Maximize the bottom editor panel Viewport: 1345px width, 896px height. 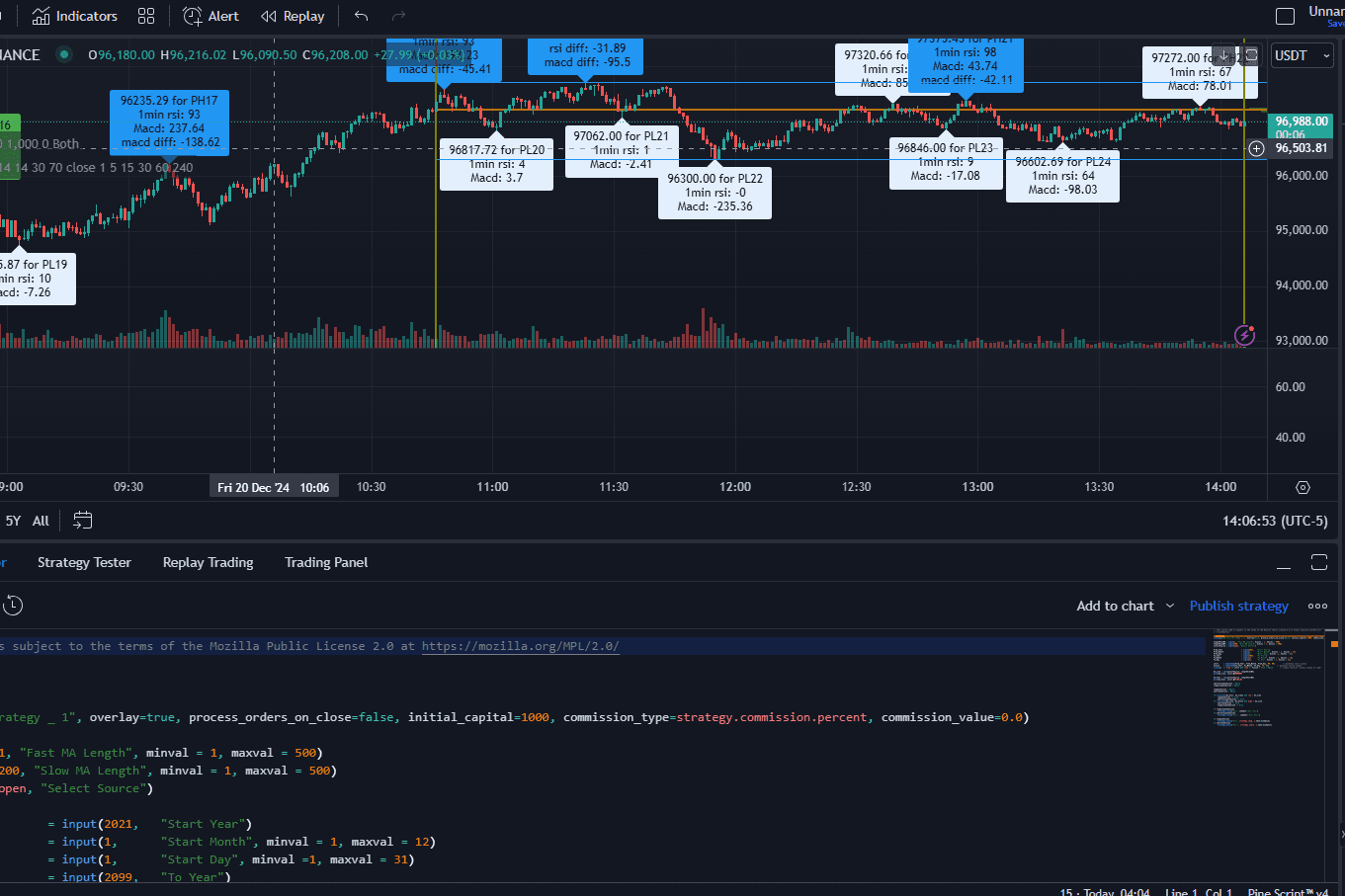coord(1319,562)
